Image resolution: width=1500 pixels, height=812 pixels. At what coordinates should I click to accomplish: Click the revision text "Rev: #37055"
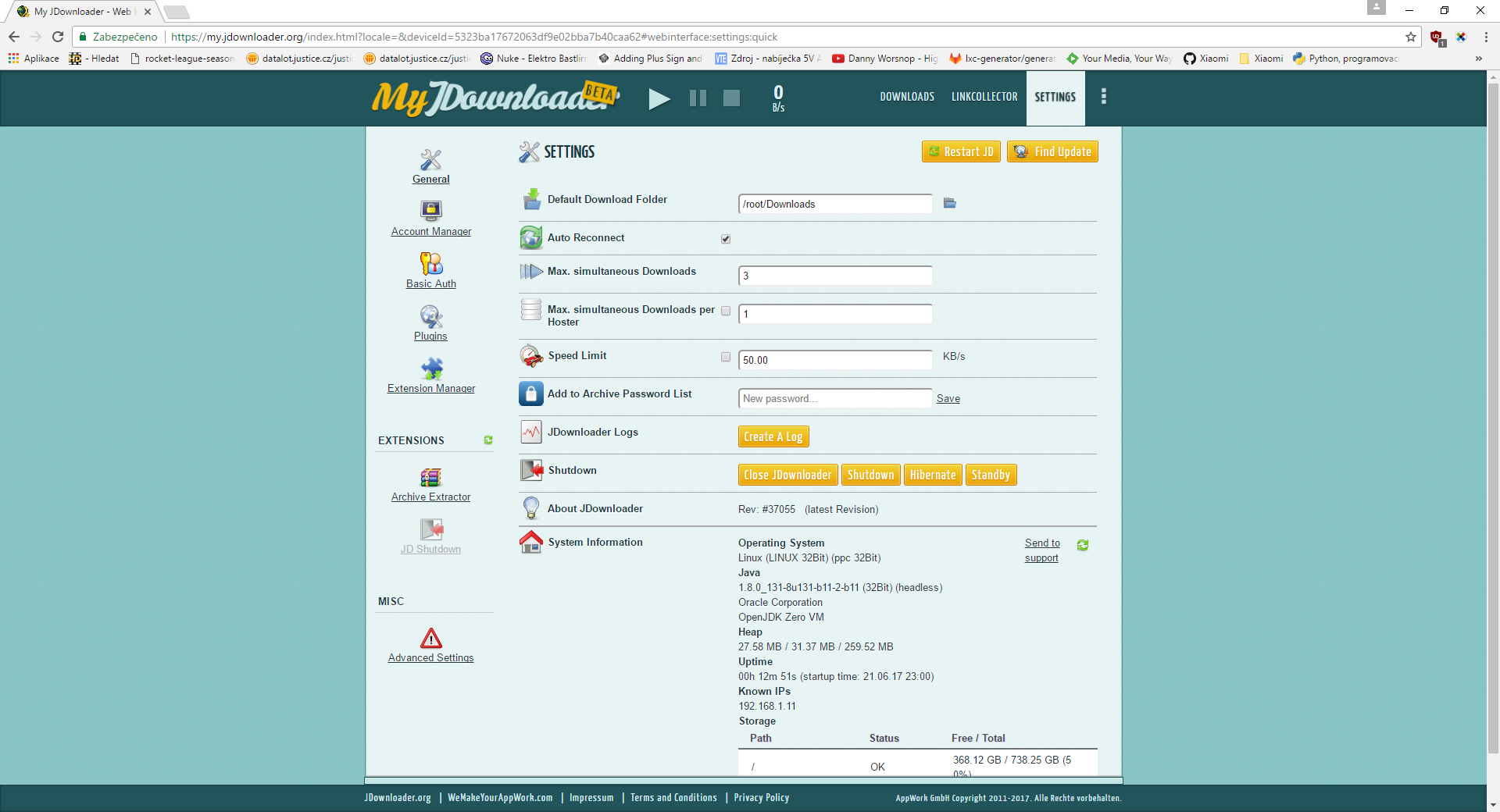click(766, 509)
